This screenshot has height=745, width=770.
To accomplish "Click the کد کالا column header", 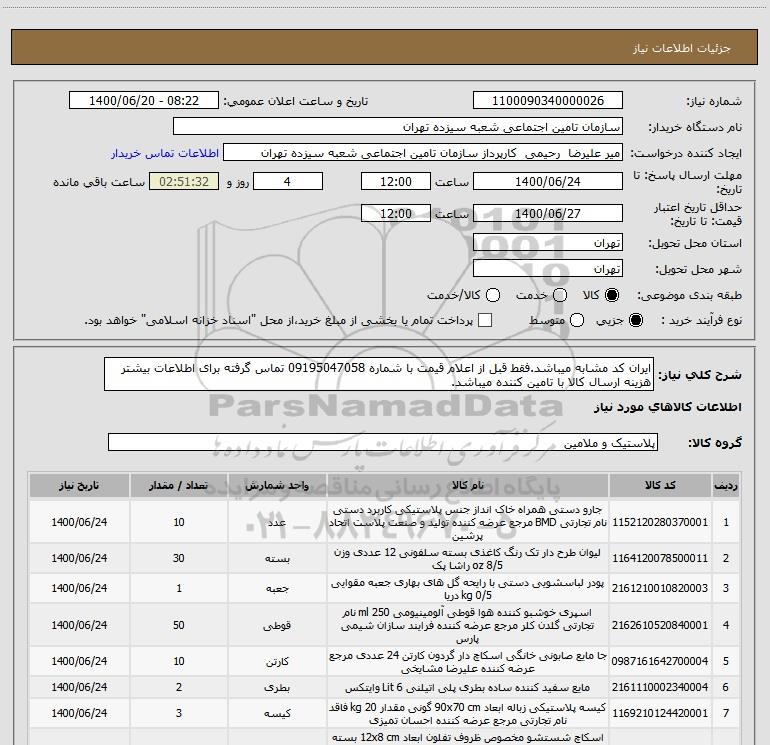I will click(660, 485).
